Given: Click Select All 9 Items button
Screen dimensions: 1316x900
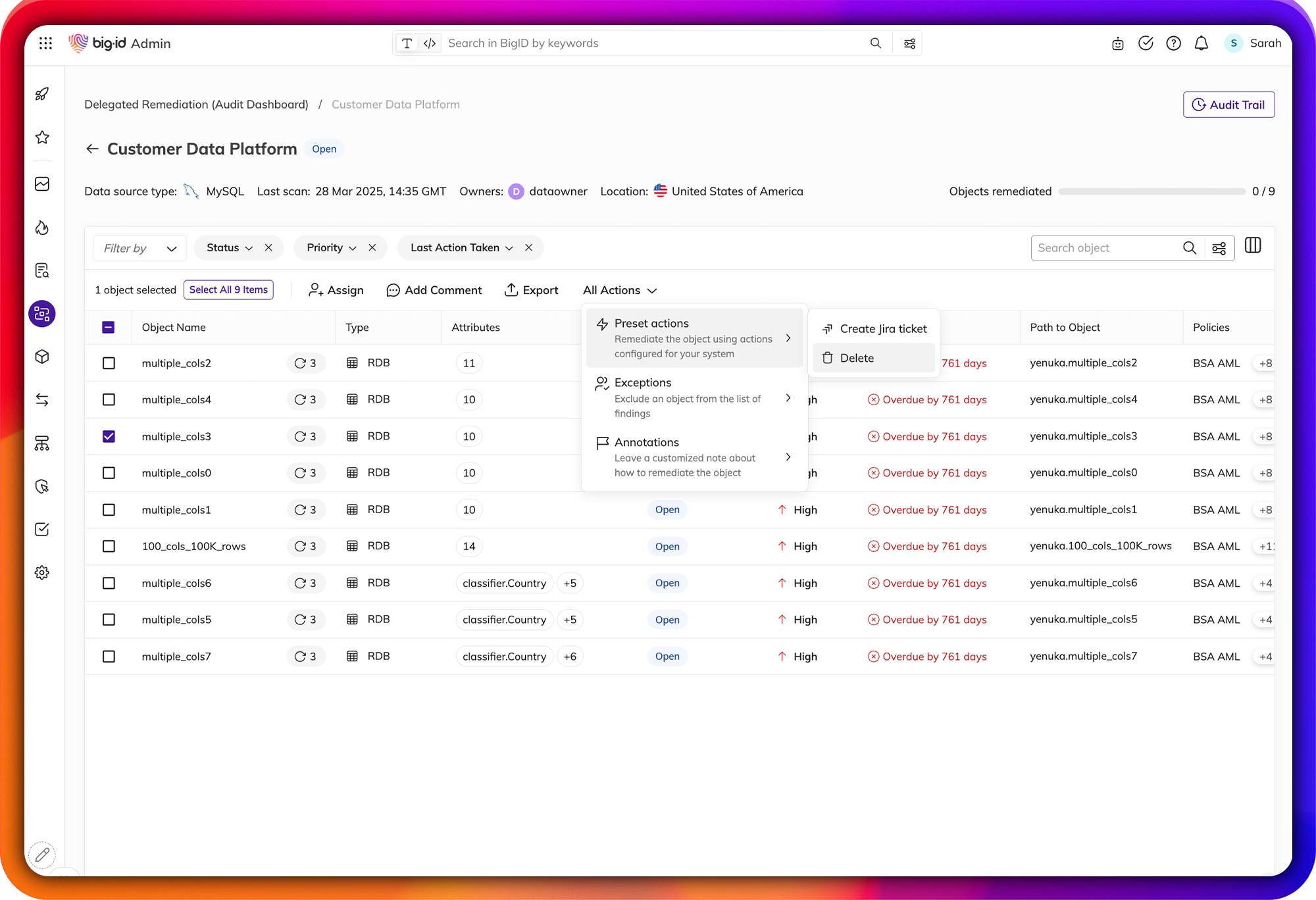Looking at the screenshot, I should (228, 289).
